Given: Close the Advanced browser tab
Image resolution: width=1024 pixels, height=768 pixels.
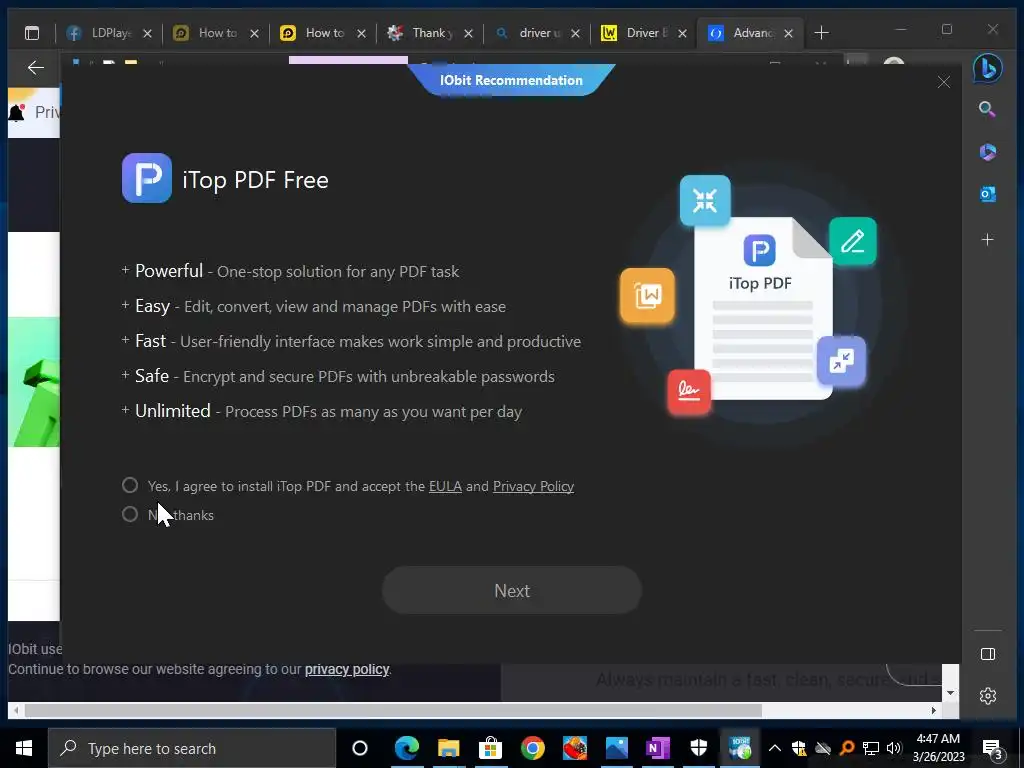Looking at the screenshot, I should [x=788, y=33].
